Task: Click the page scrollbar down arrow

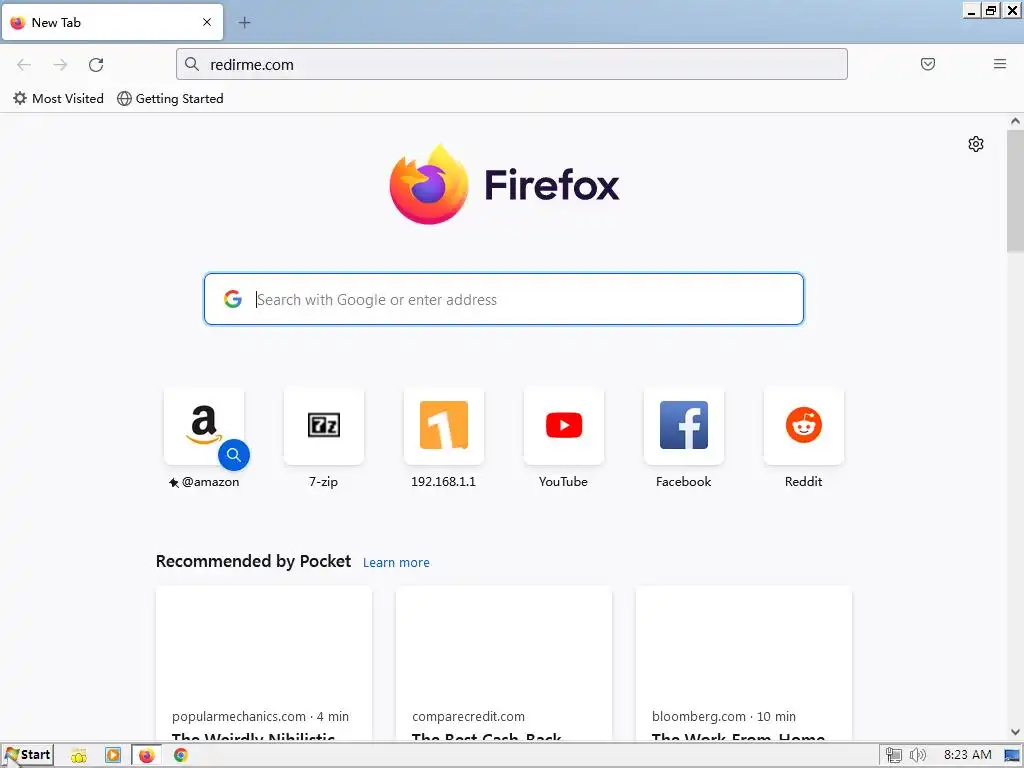Action: click(1015, 732)
